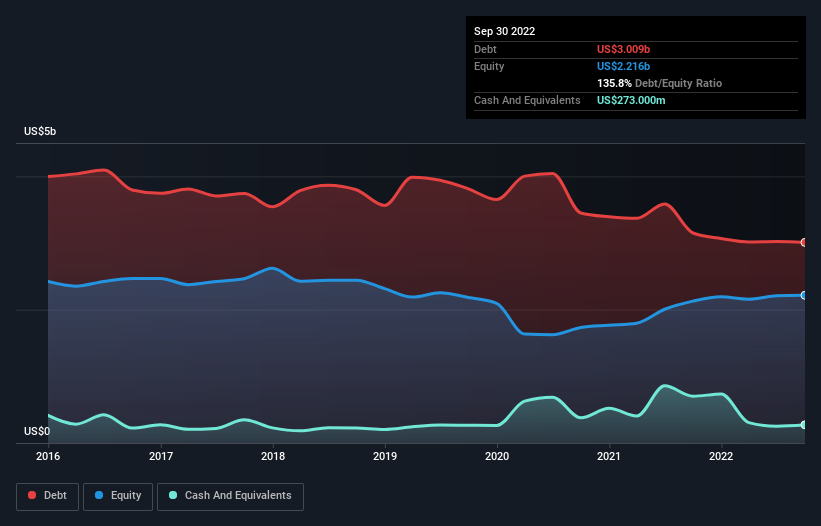Select the 2021 x-axis label
This screenshot has width=821, height=526.
click(x=609, y=456)
